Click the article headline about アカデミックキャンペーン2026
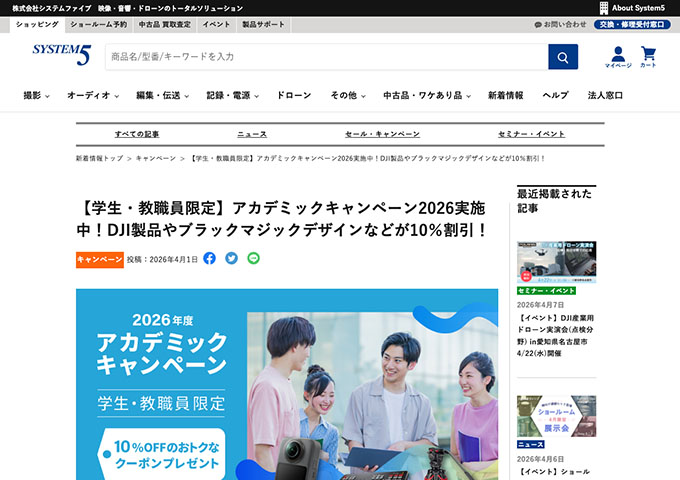680x480 pixels. [x=282, y=219]
